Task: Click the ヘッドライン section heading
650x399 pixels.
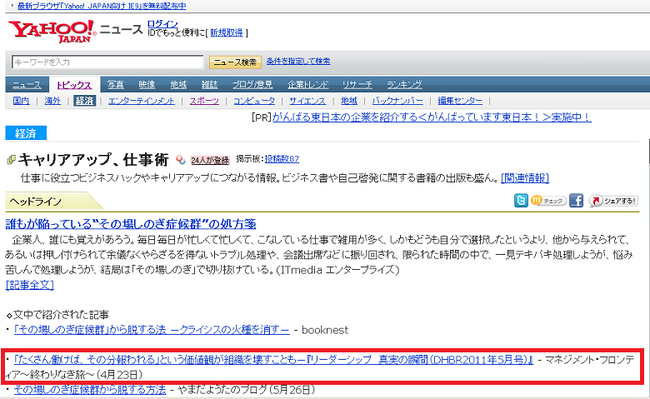Action: tap(36, 201)
